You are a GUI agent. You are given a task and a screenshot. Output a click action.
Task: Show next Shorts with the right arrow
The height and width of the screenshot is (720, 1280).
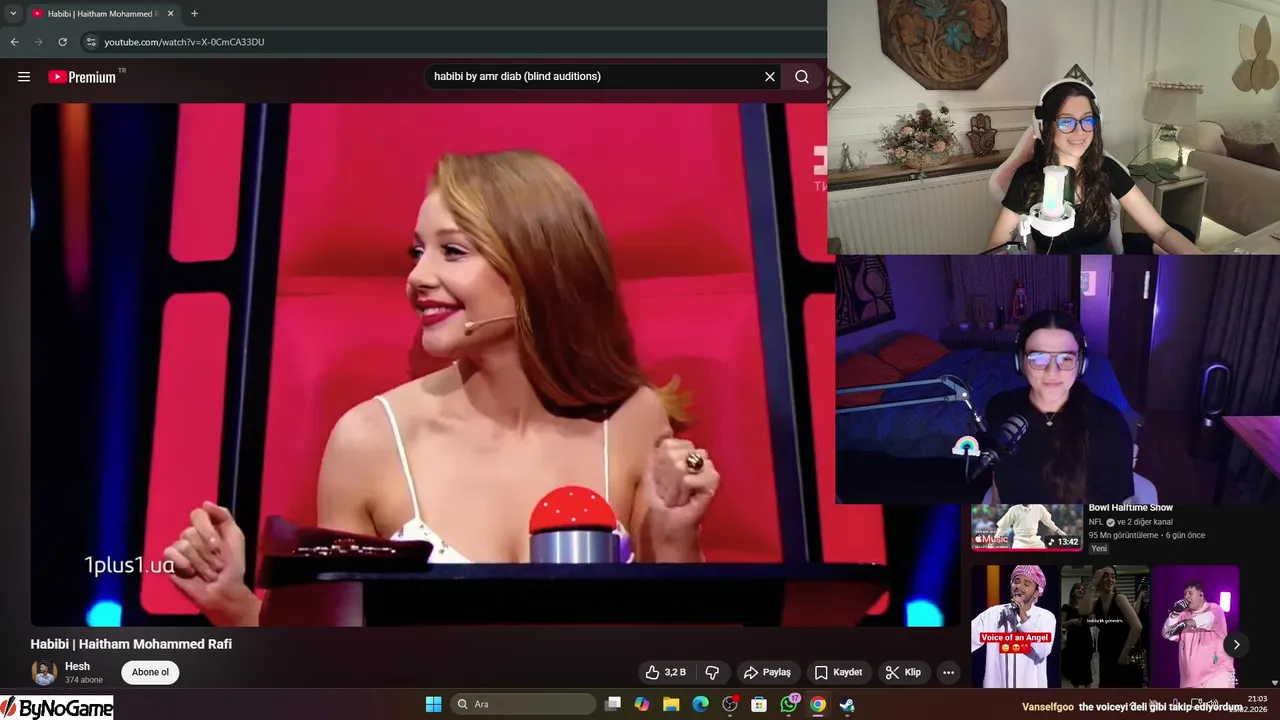point(1236,645)
